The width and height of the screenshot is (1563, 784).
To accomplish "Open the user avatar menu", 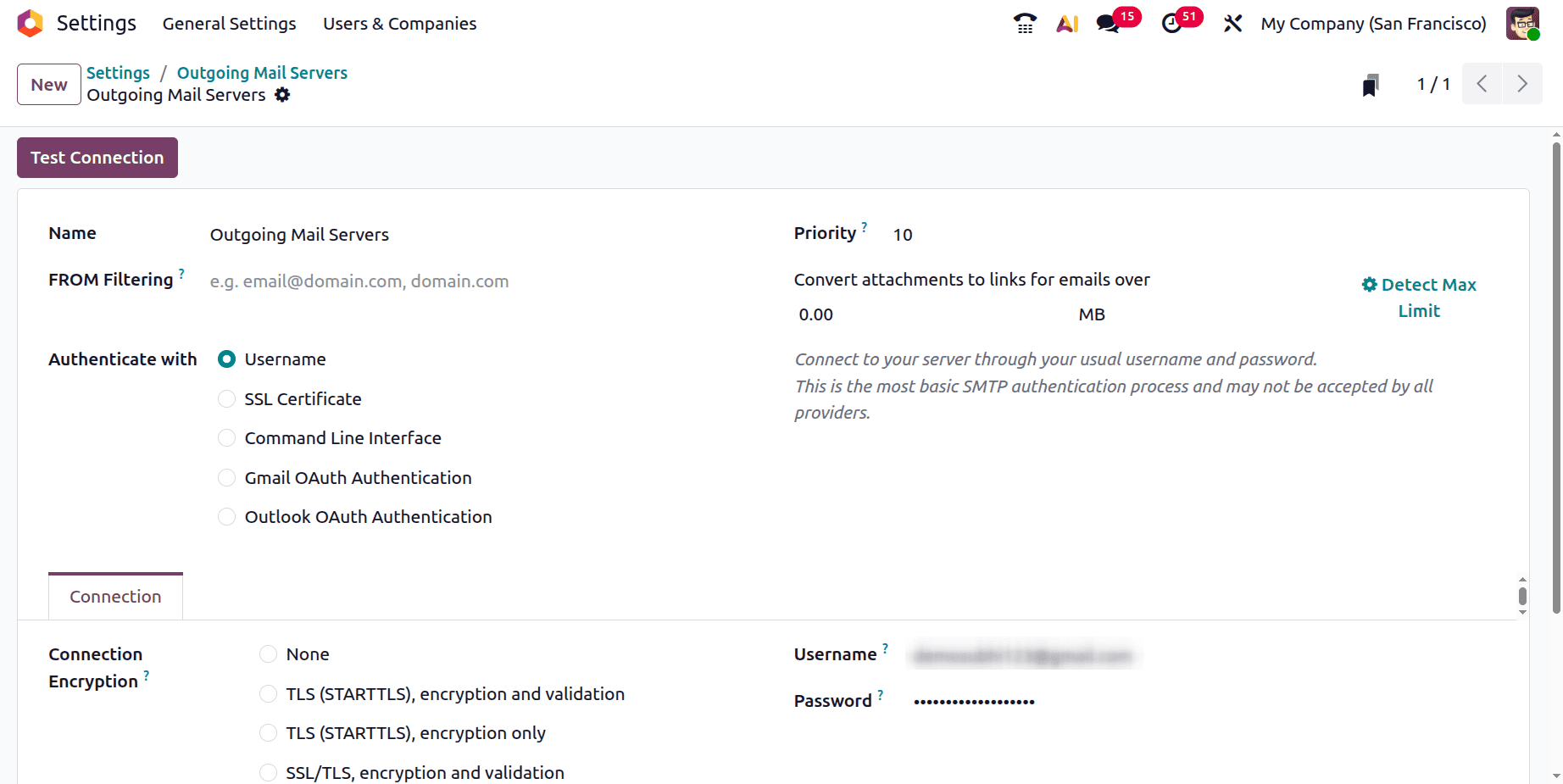I will tap(1522, 23).
